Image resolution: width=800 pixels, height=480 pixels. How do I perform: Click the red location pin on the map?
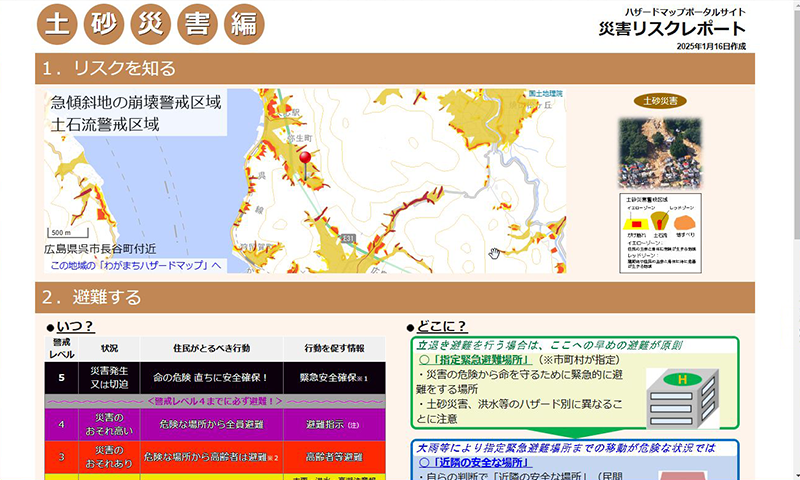click(305, 161)
